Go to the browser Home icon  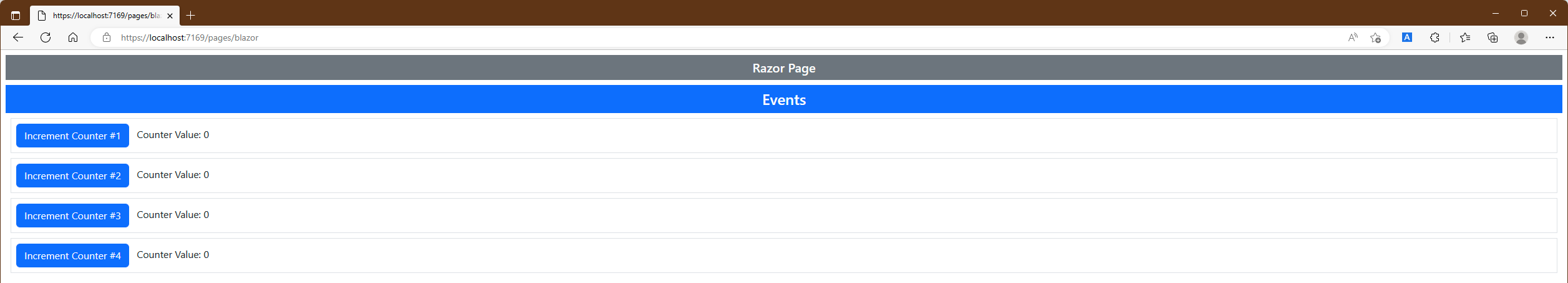(73, 37)
